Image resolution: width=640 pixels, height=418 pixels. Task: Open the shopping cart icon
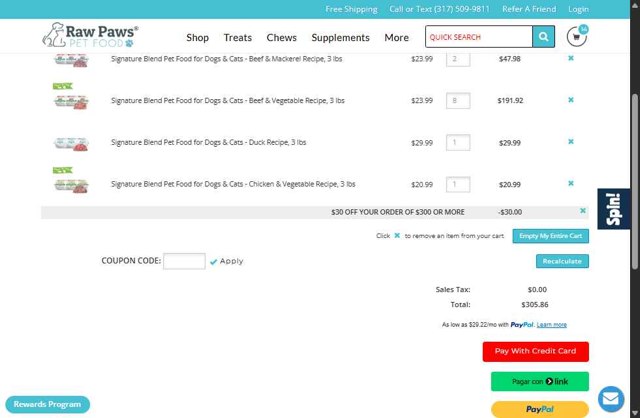[577, 37]
